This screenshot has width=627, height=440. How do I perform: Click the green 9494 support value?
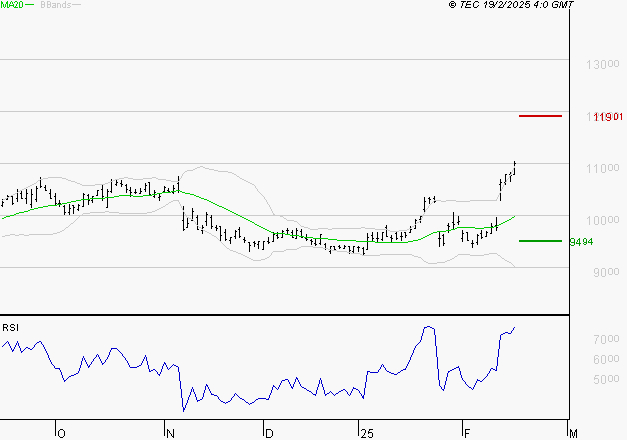click(x=581, y=242)
